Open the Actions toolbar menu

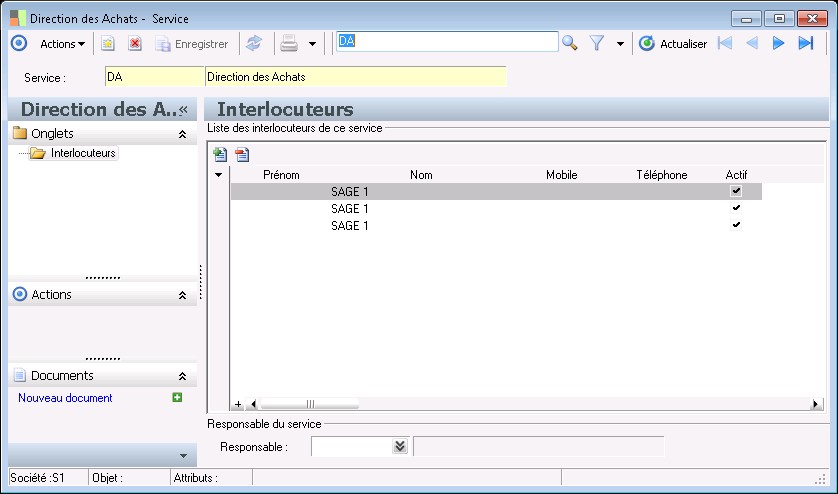tap(63, 44)
